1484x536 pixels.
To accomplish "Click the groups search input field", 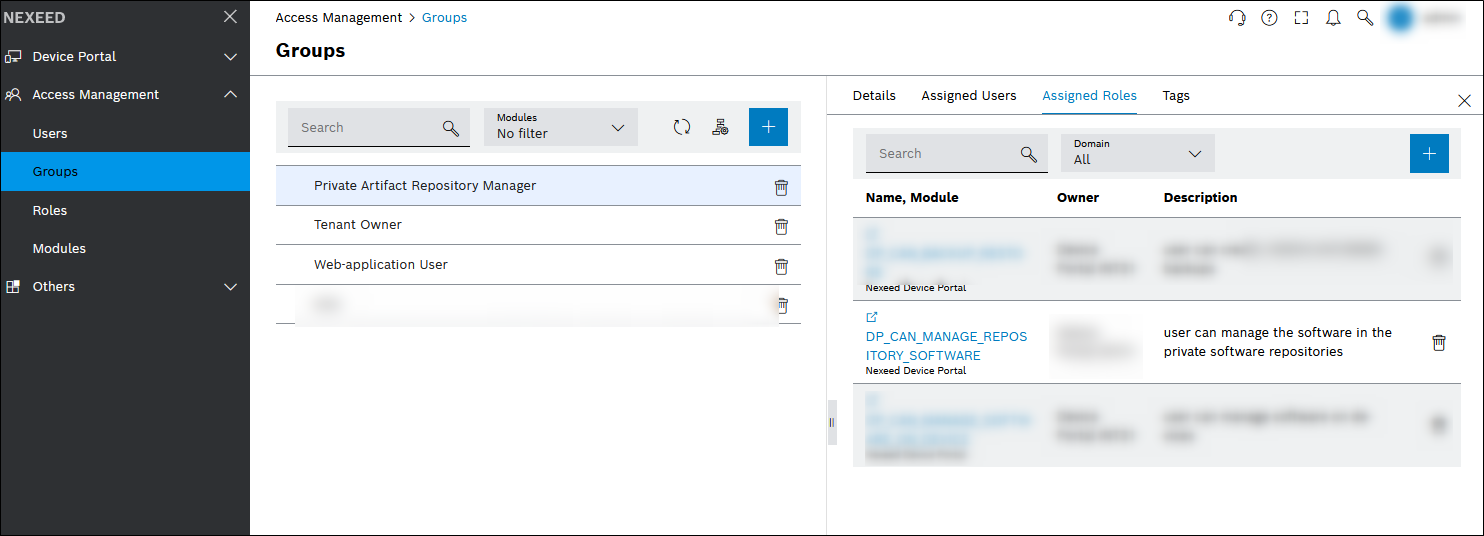I will 366,128.
